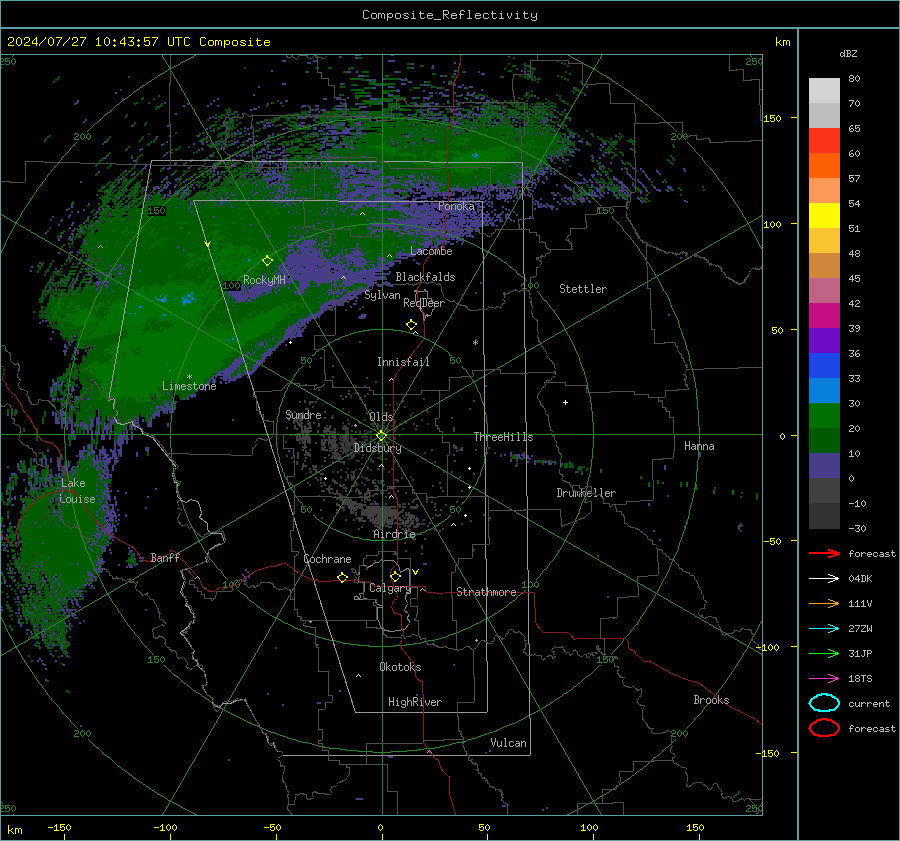Click the yellow diamond marker near RockyMH

click(267, 261)
